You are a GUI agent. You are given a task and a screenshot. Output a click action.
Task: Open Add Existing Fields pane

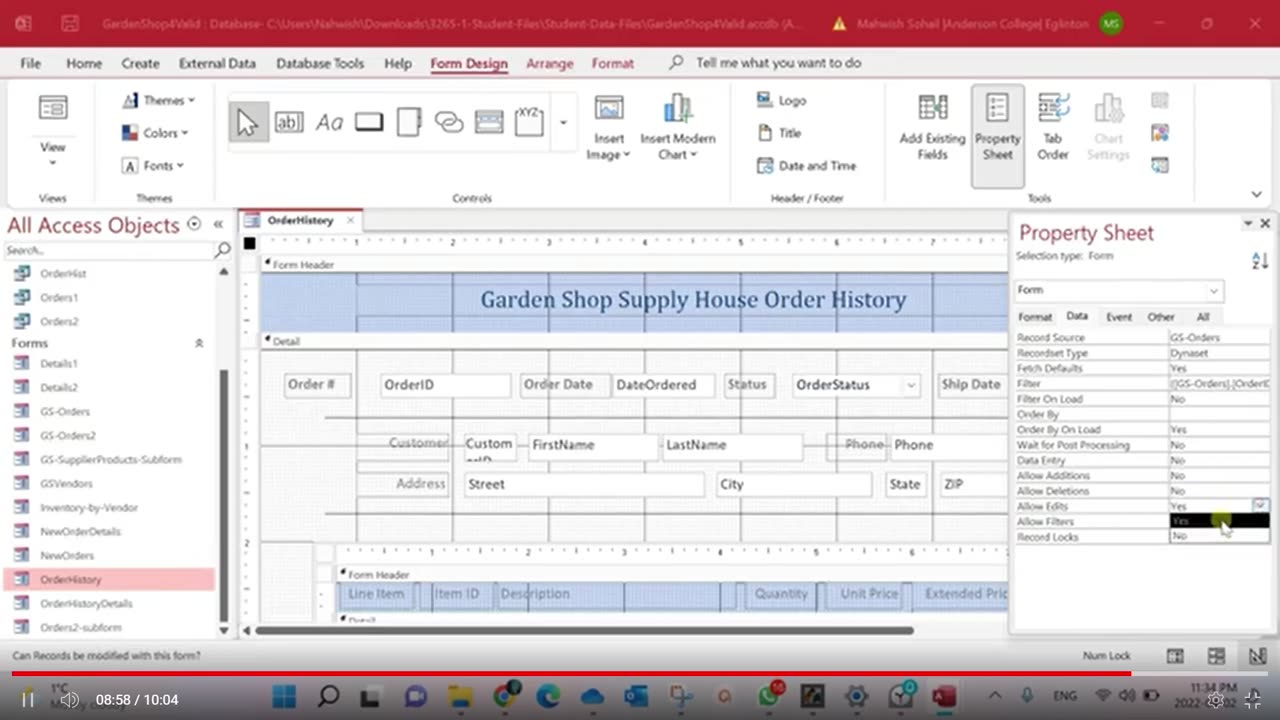tap(933, 127)
